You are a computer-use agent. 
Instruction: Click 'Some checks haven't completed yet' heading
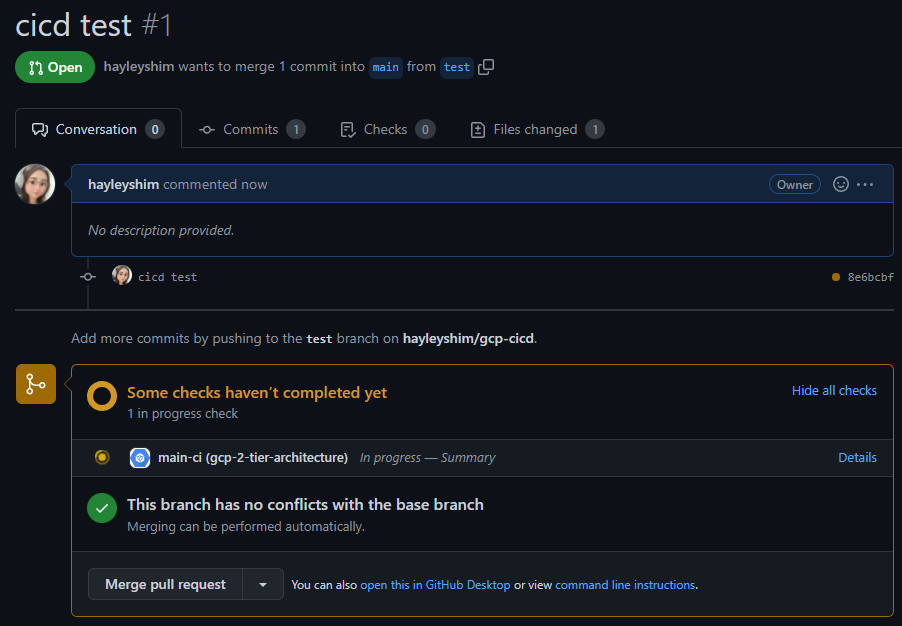click(x=257, y=392)
